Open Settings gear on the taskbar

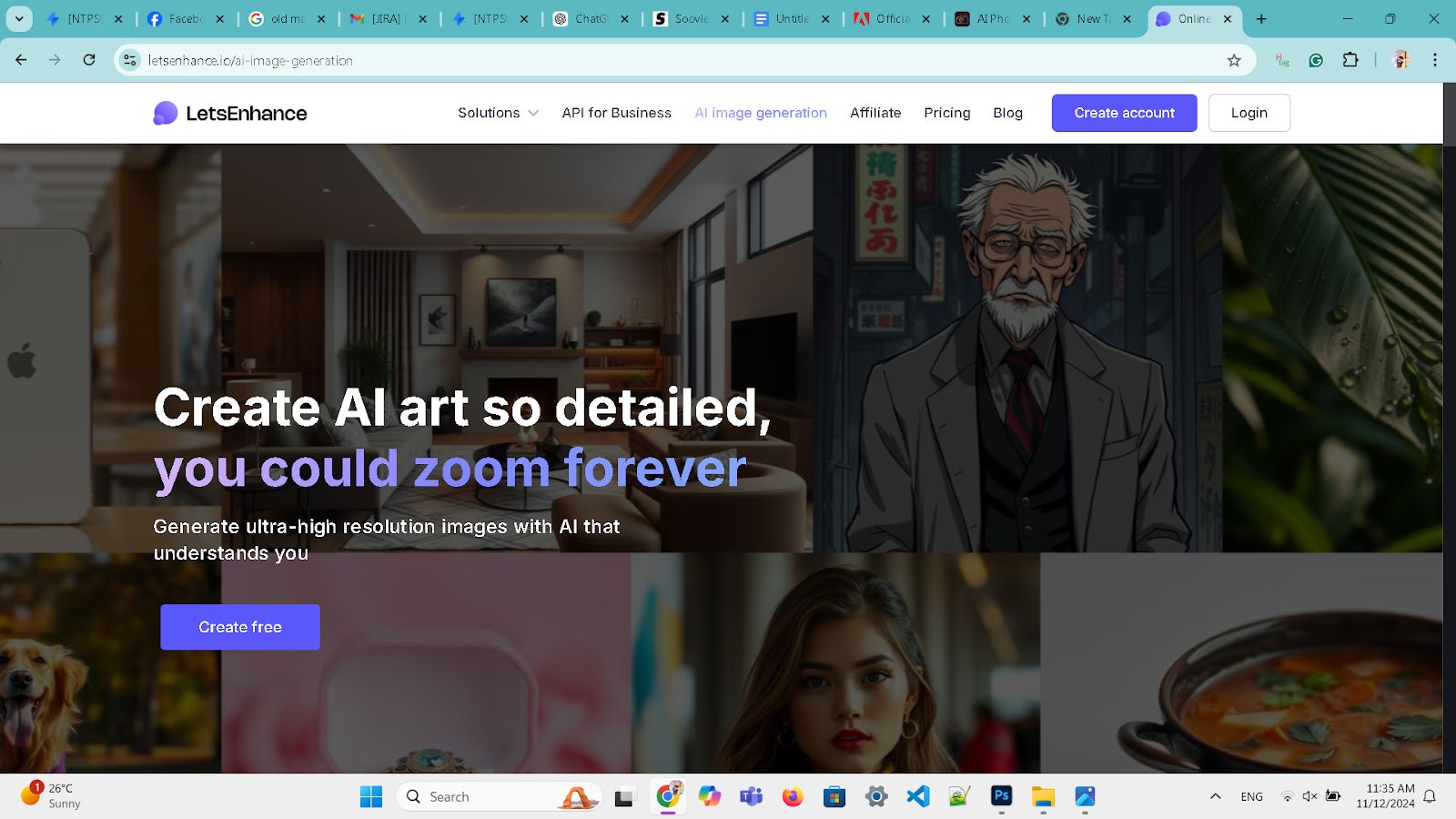click(876, 797)
